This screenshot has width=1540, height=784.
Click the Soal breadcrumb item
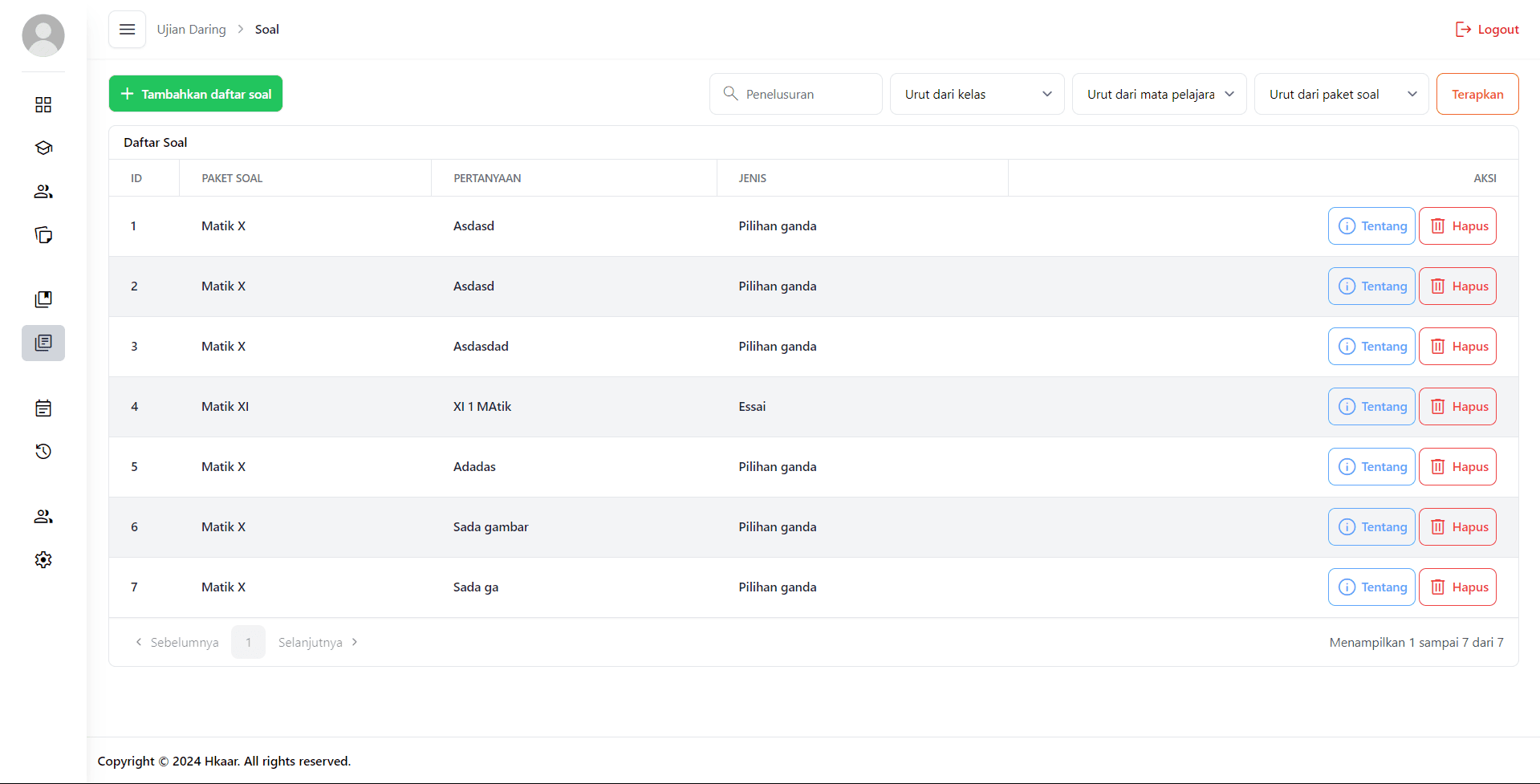click(266, 30)
